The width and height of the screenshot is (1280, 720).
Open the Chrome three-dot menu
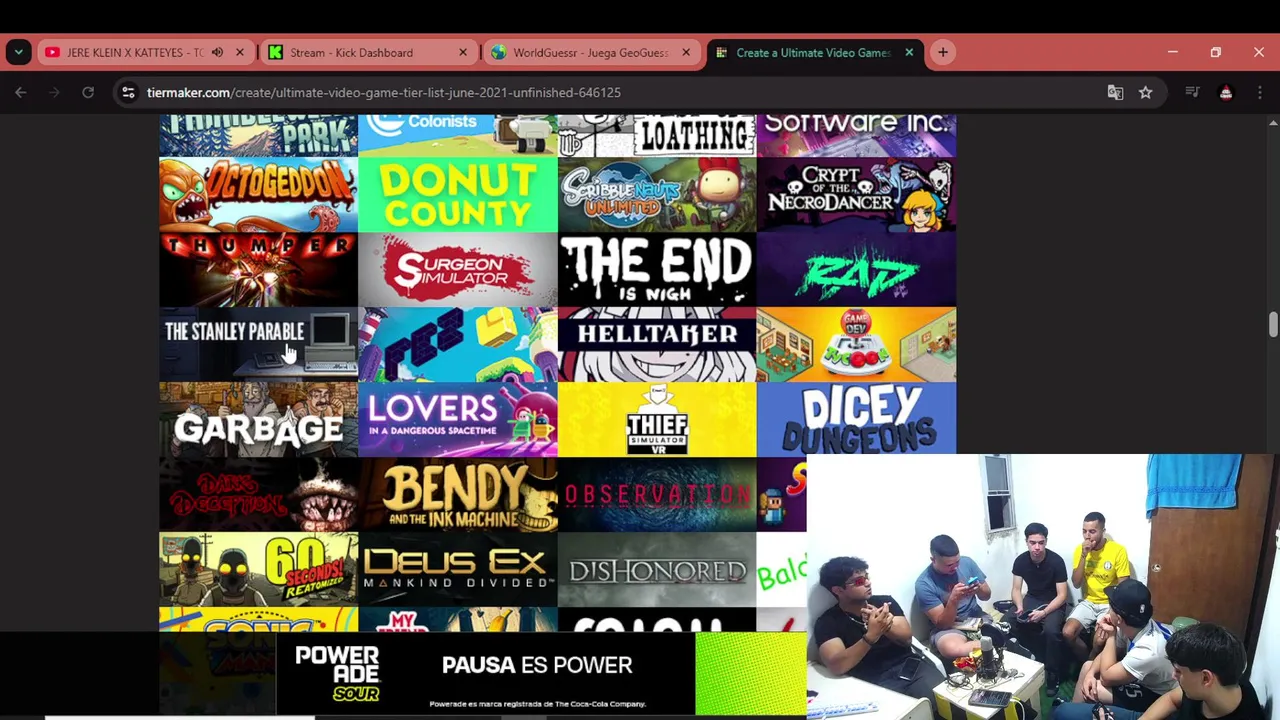1259,92
